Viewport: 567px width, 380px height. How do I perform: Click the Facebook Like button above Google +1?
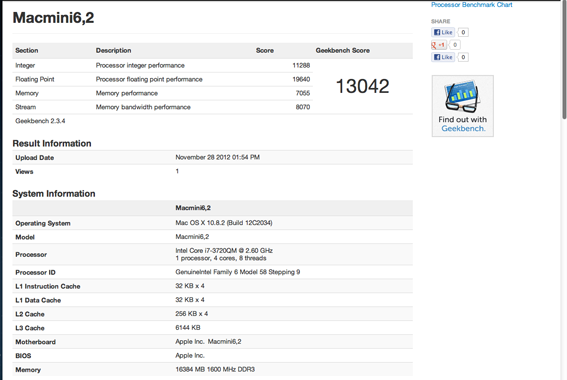point(443,32)
